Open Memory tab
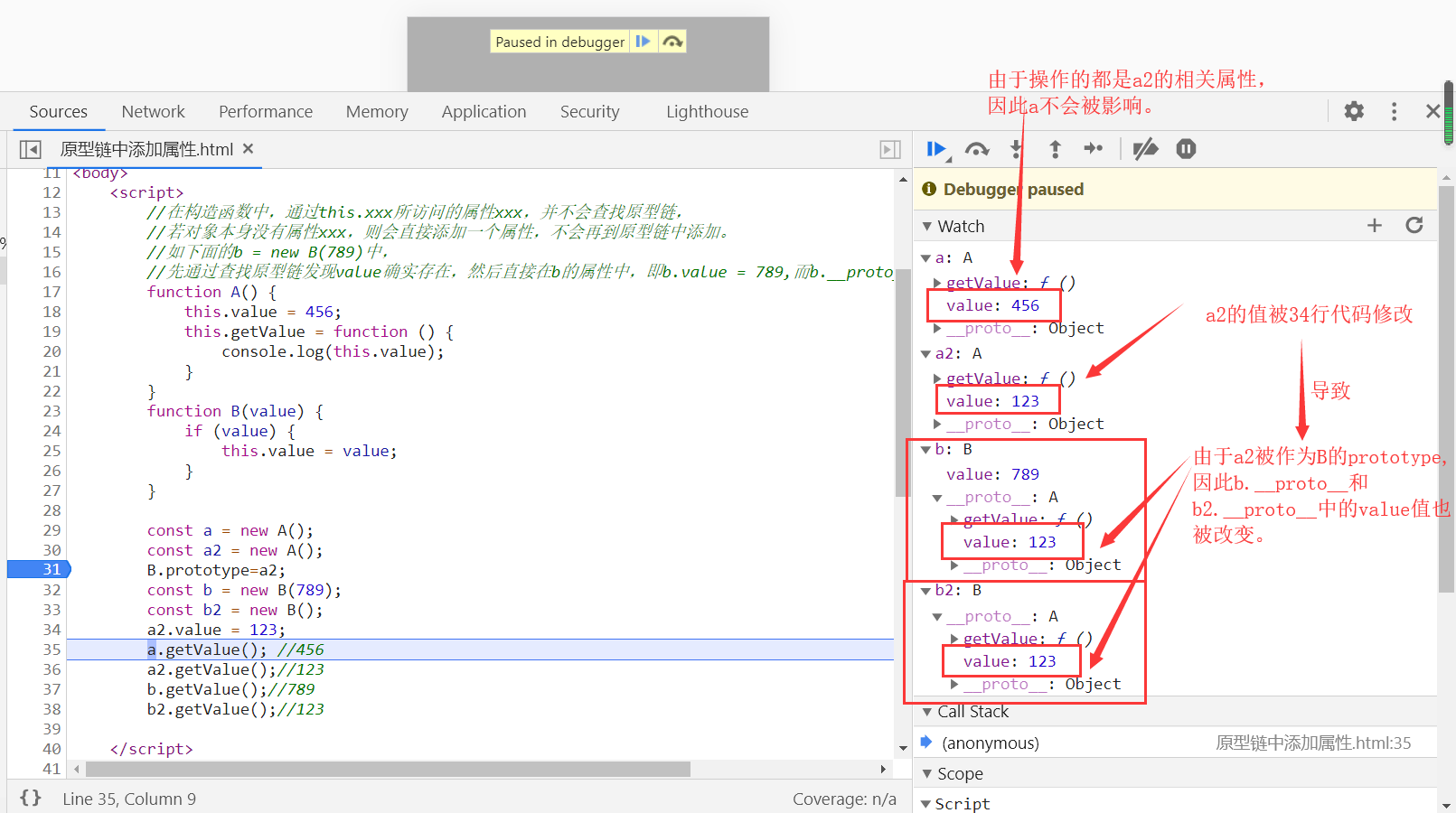The image size is (1456, 813). [x=377, y=112]
